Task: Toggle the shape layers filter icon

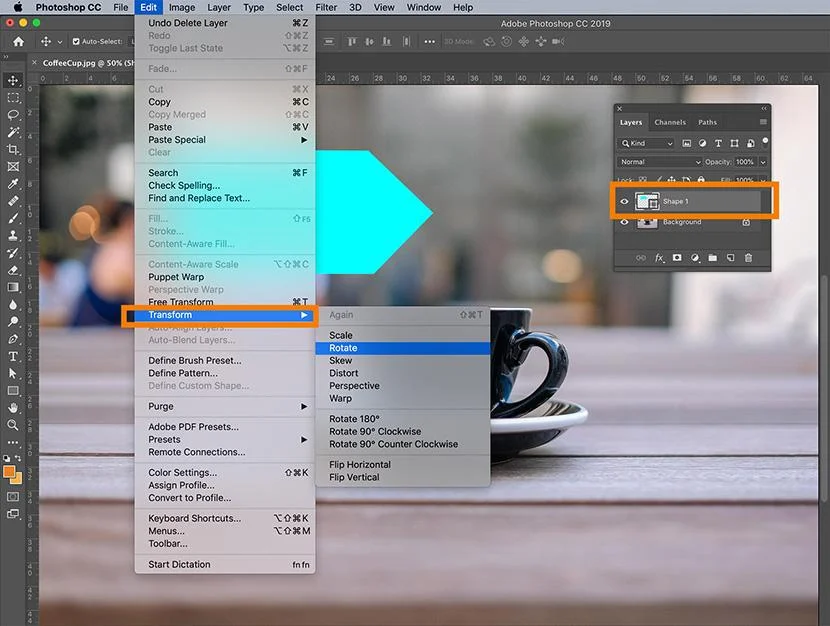Action: point(734,143)
